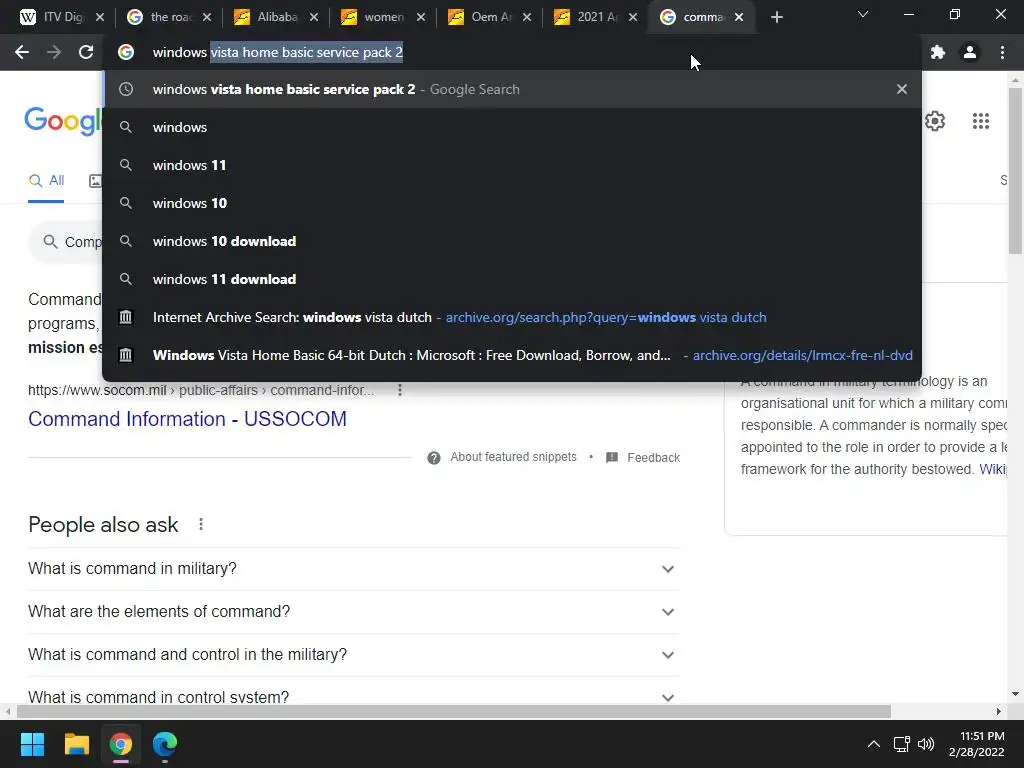The height and width of the screenshot is (768, 1024).
Task: Select the 'windows 11' suggestion
Action: pos(512,165)
